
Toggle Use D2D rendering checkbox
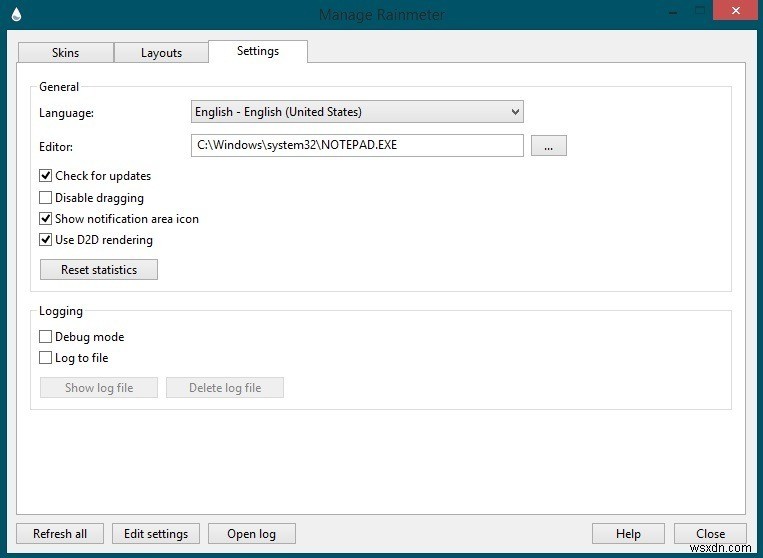point(46,240)
